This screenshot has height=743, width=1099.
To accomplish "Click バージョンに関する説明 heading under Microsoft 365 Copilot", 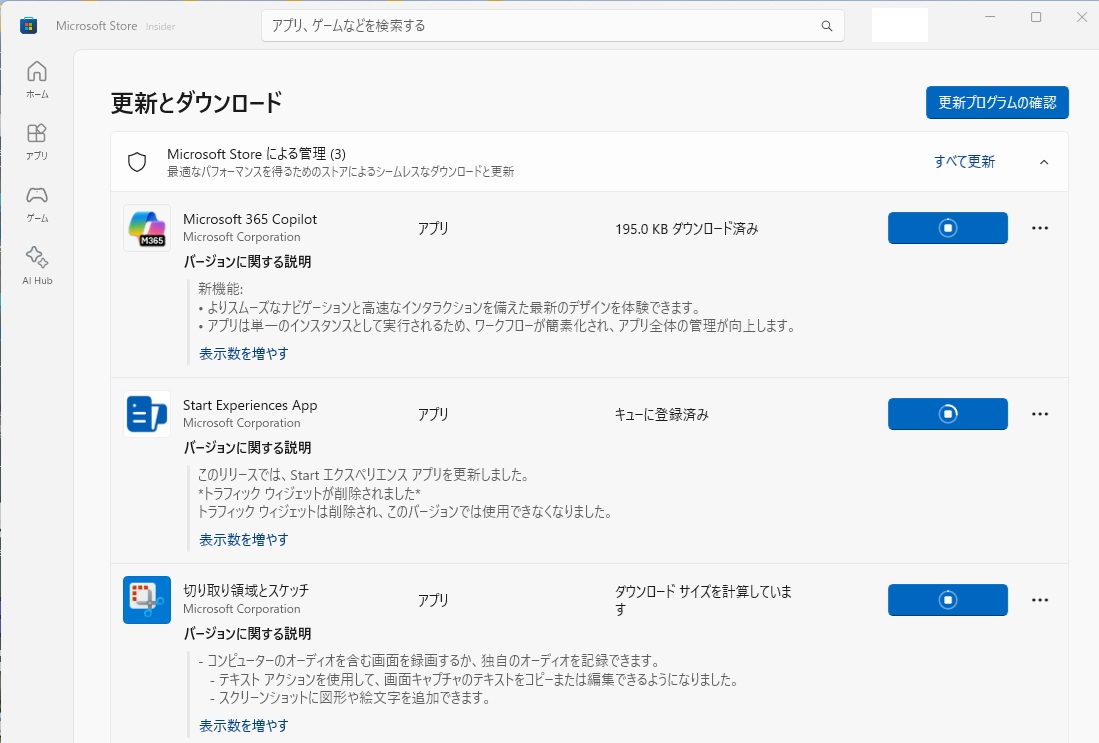I will [247, 262].
